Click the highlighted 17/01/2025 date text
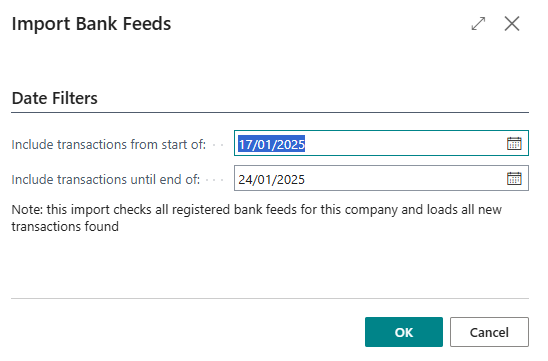Image resolution: width=548 pixels, height=361 pixels. (272, 144)
